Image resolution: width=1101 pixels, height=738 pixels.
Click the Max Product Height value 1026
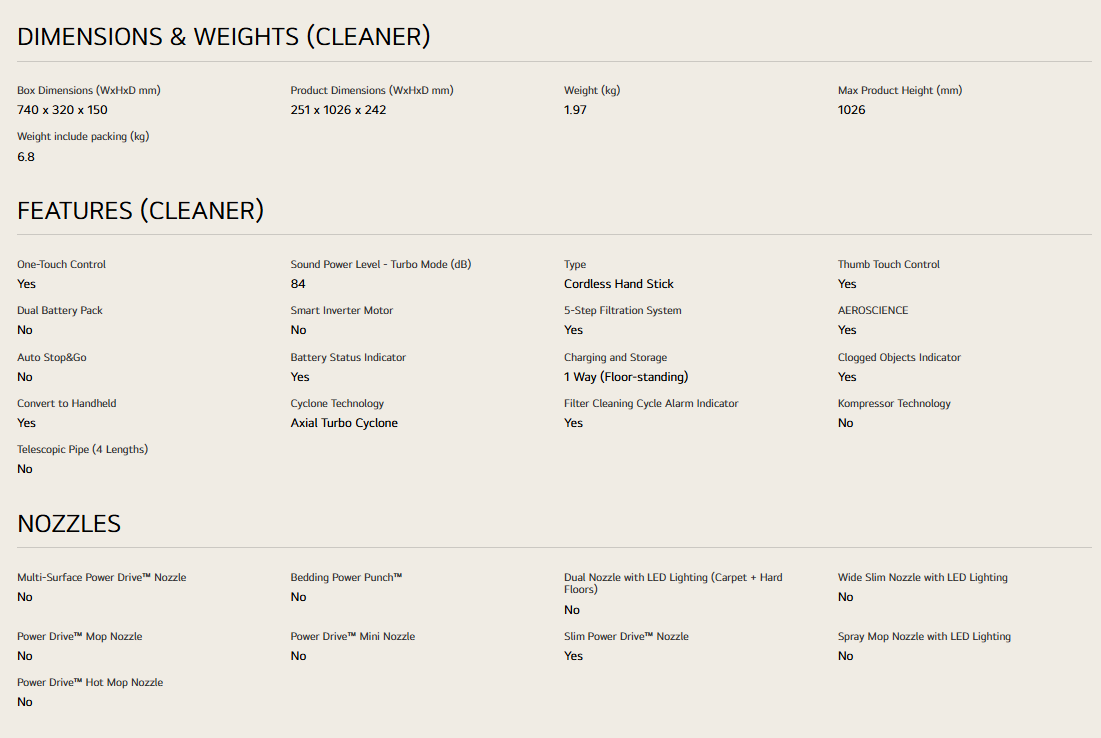[x=851, y=110]
